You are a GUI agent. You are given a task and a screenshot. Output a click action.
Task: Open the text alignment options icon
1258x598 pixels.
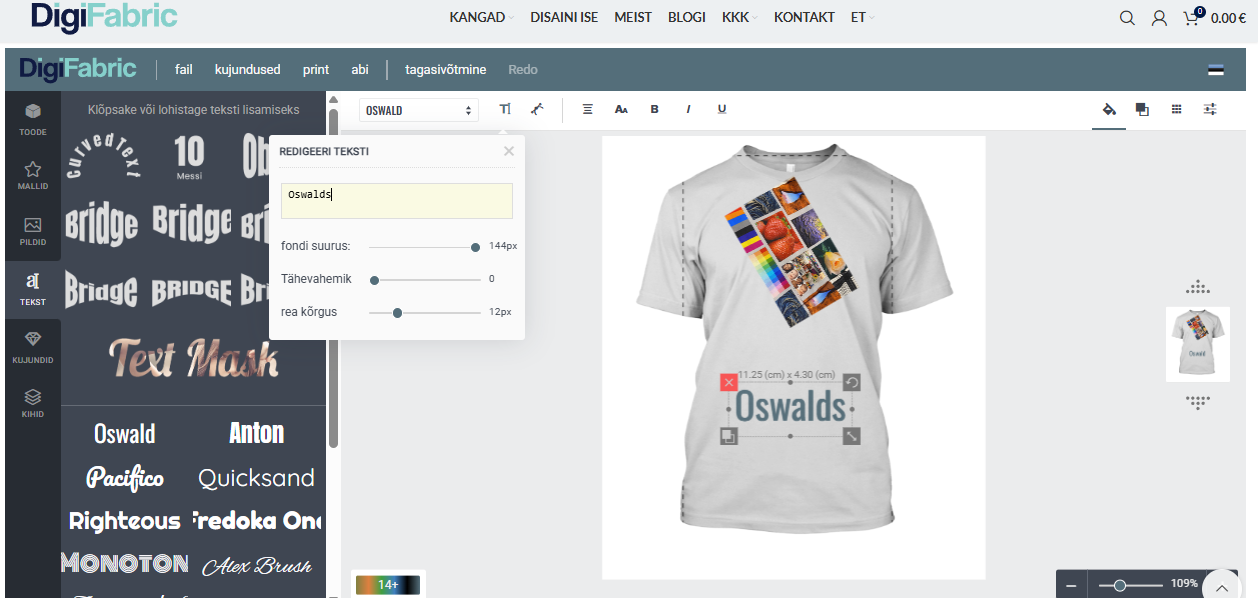point(588,109)
